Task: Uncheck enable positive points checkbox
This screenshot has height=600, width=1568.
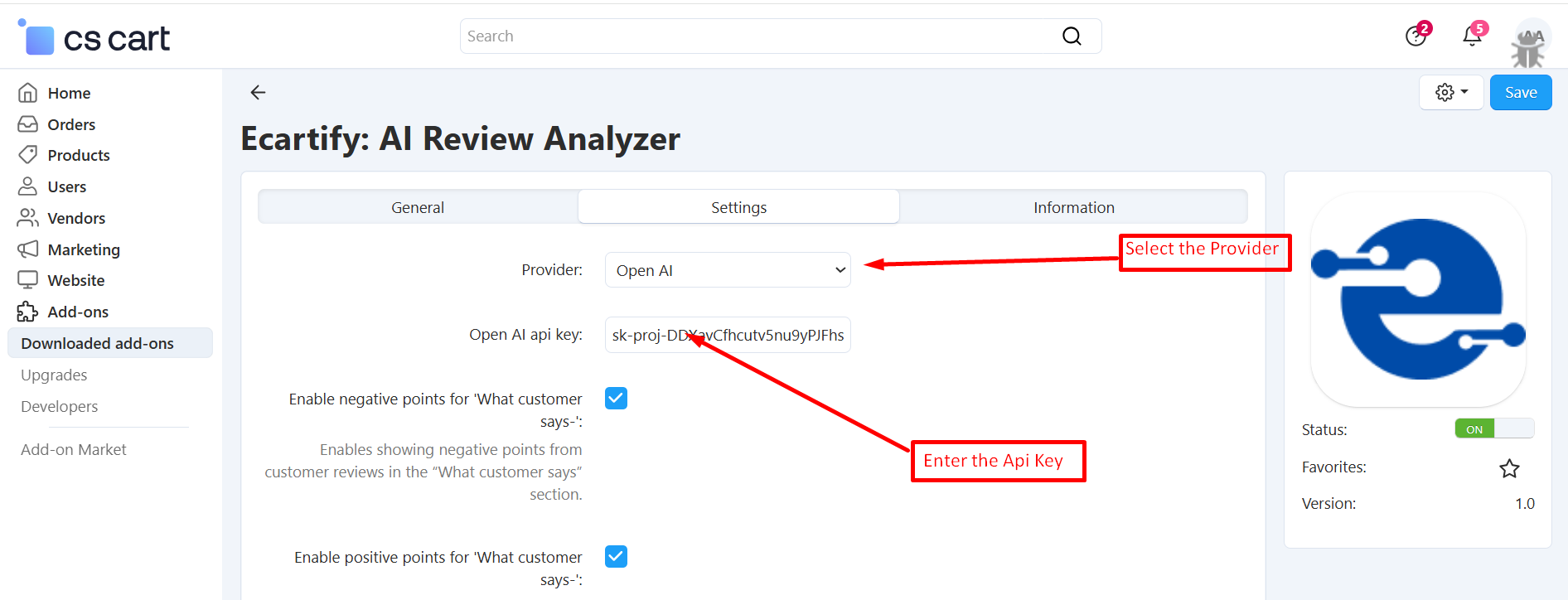Action: (x=616, y=557)
